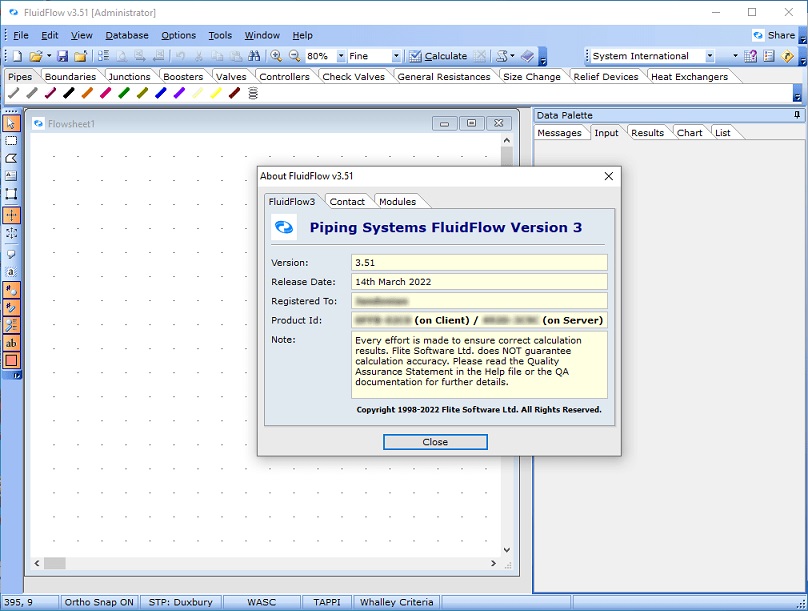
Task: Zoom out with the magnifier minus icon
Action: (294, 56)
